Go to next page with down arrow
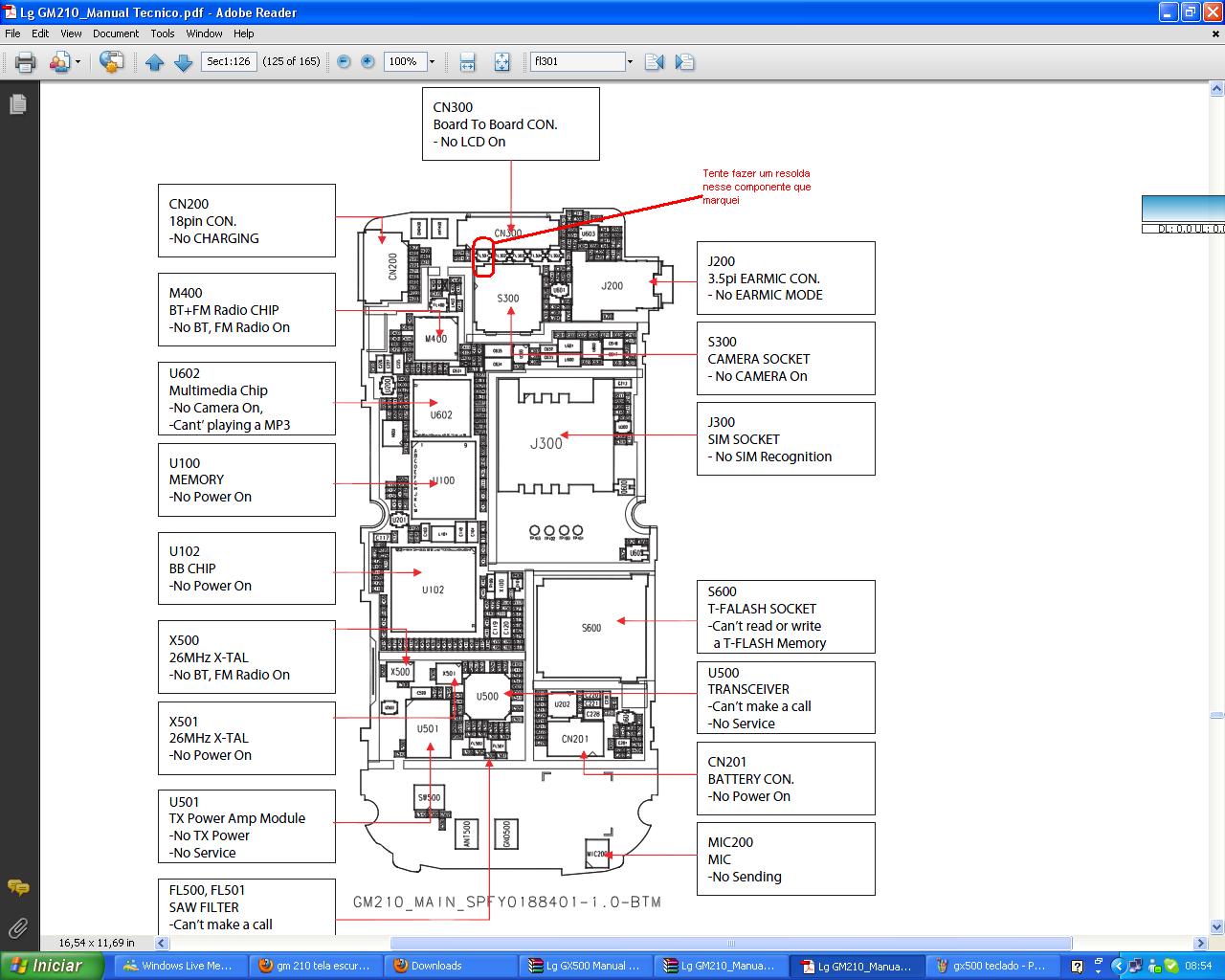 pos(183,62)
